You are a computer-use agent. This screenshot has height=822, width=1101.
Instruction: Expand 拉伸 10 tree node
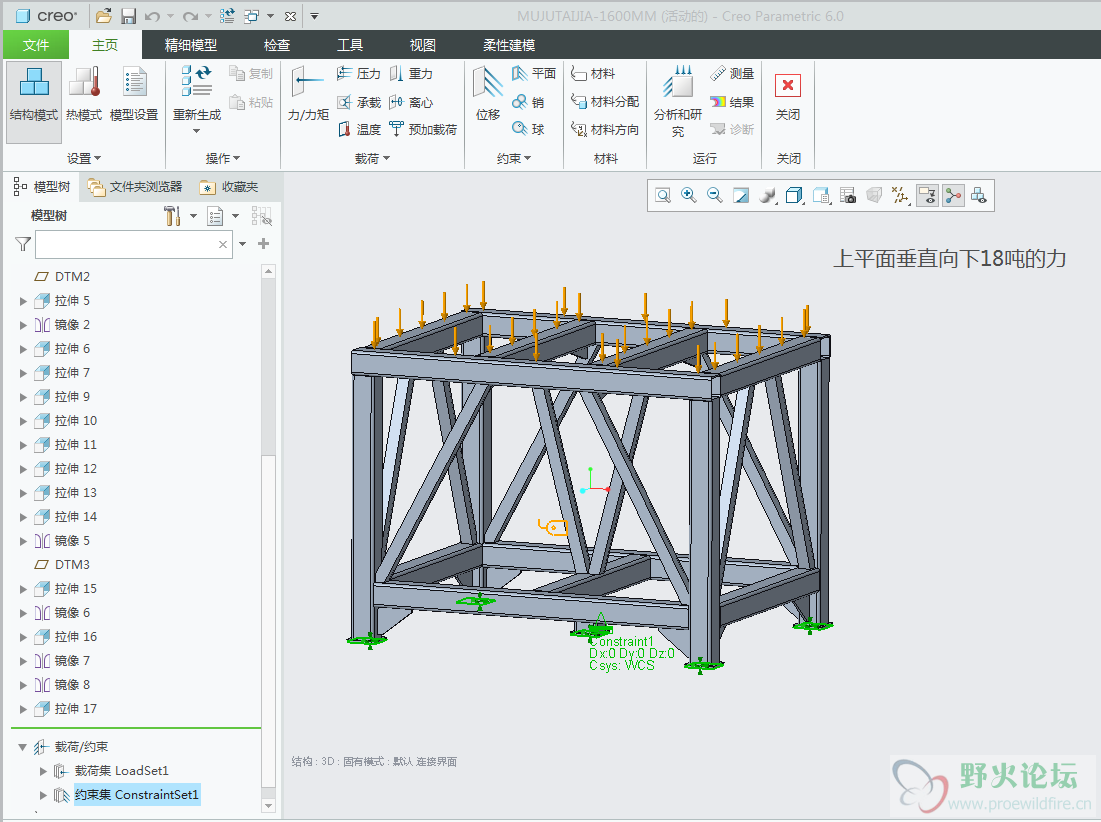tap(23, 421)
